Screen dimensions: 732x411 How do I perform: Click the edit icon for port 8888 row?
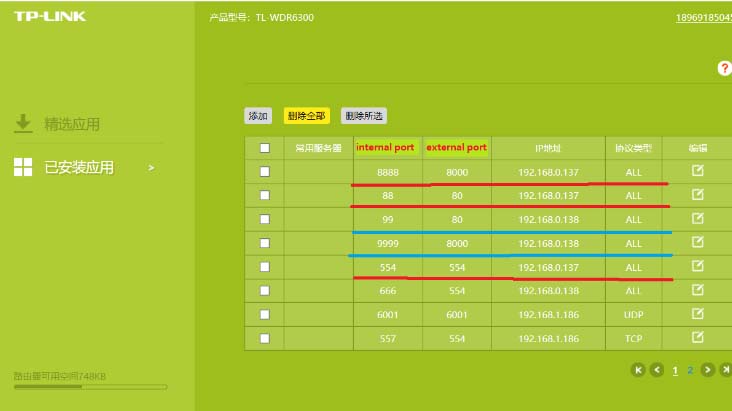pos(697,170)
